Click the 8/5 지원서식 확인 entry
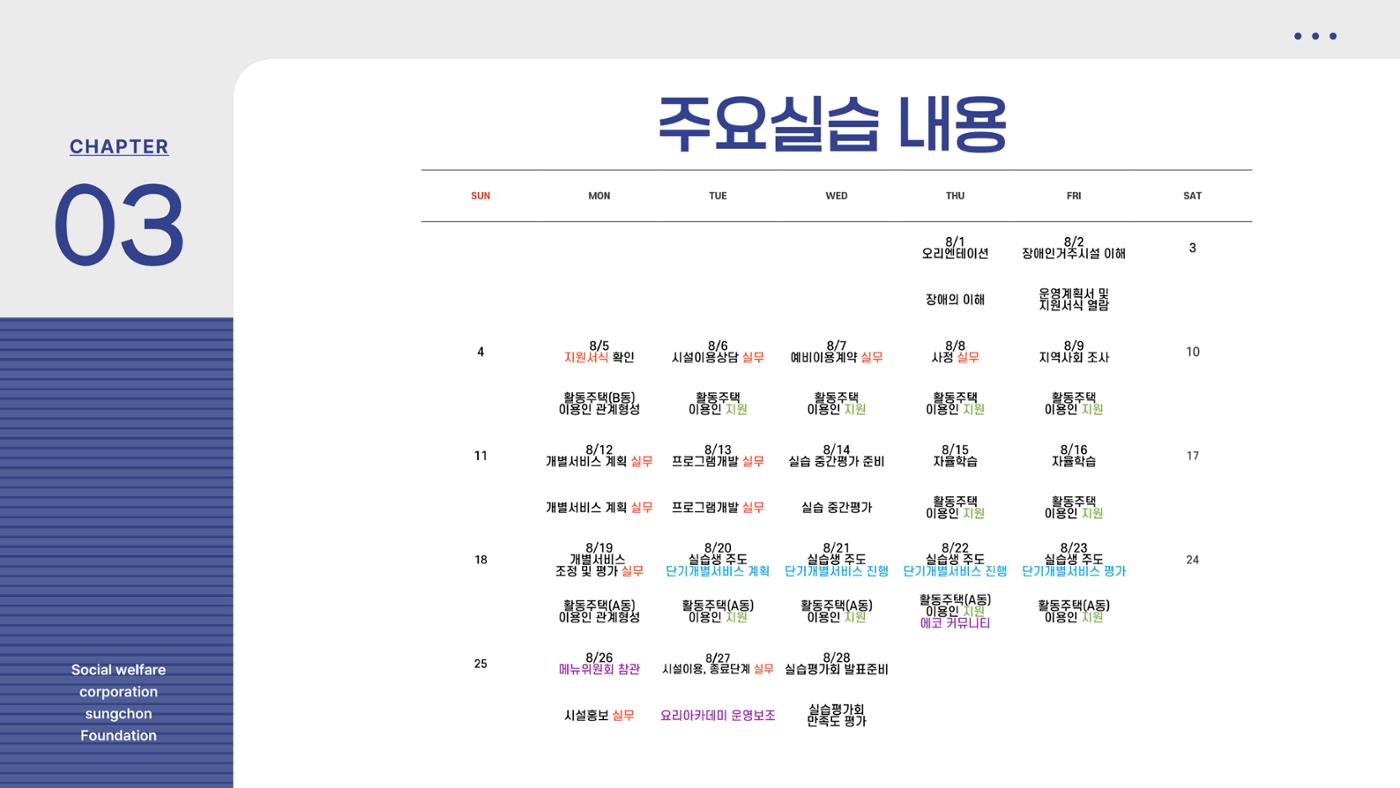1400x788 pixels. pos(599,352)
